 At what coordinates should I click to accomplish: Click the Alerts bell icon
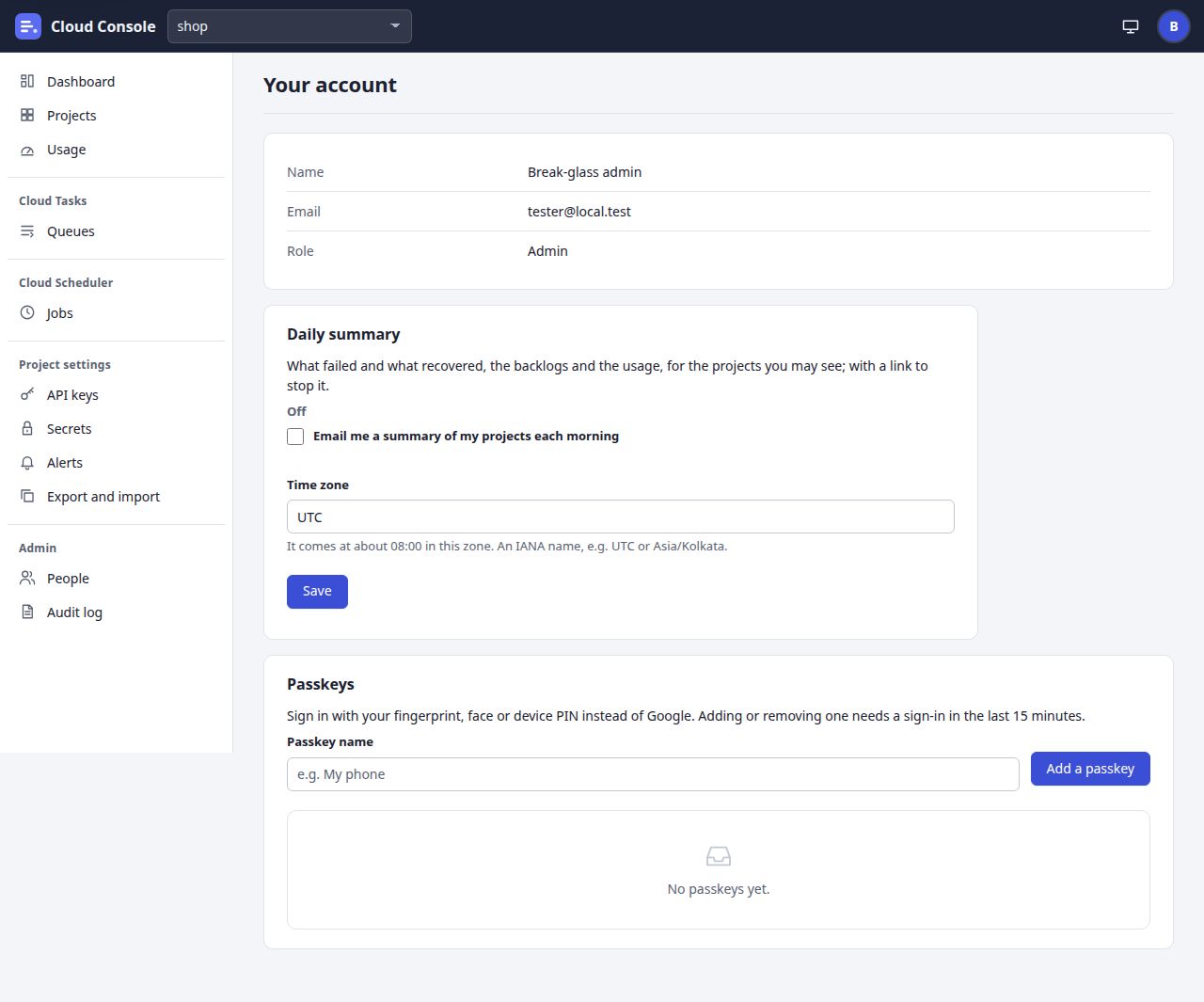coord(27,463)
